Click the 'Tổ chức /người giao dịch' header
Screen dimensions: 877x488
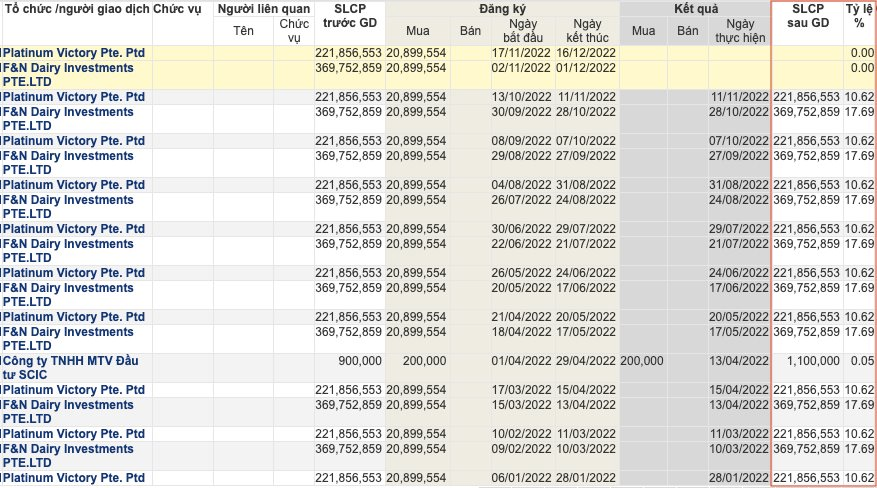[77, 8]
